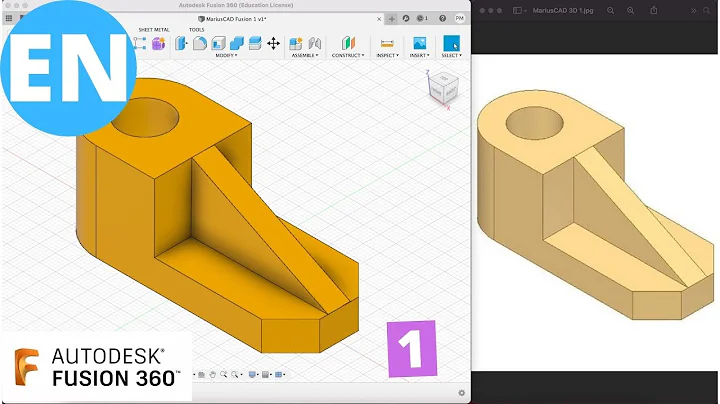Click the Pattern icon beside Create Form
720x404 pixels.
(x=140, y=44)
